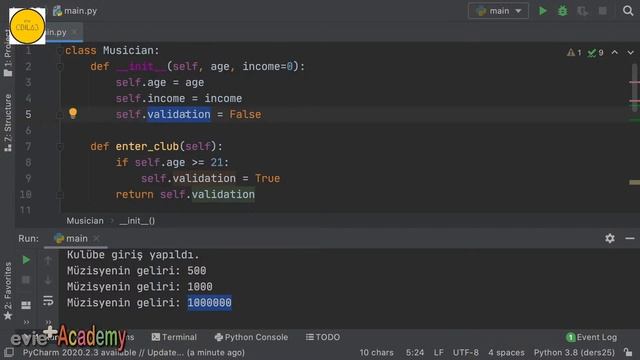640x360 pixels.
Task: Click the up arrow in Run panel sidebar
Action: (x=48, y=260)
